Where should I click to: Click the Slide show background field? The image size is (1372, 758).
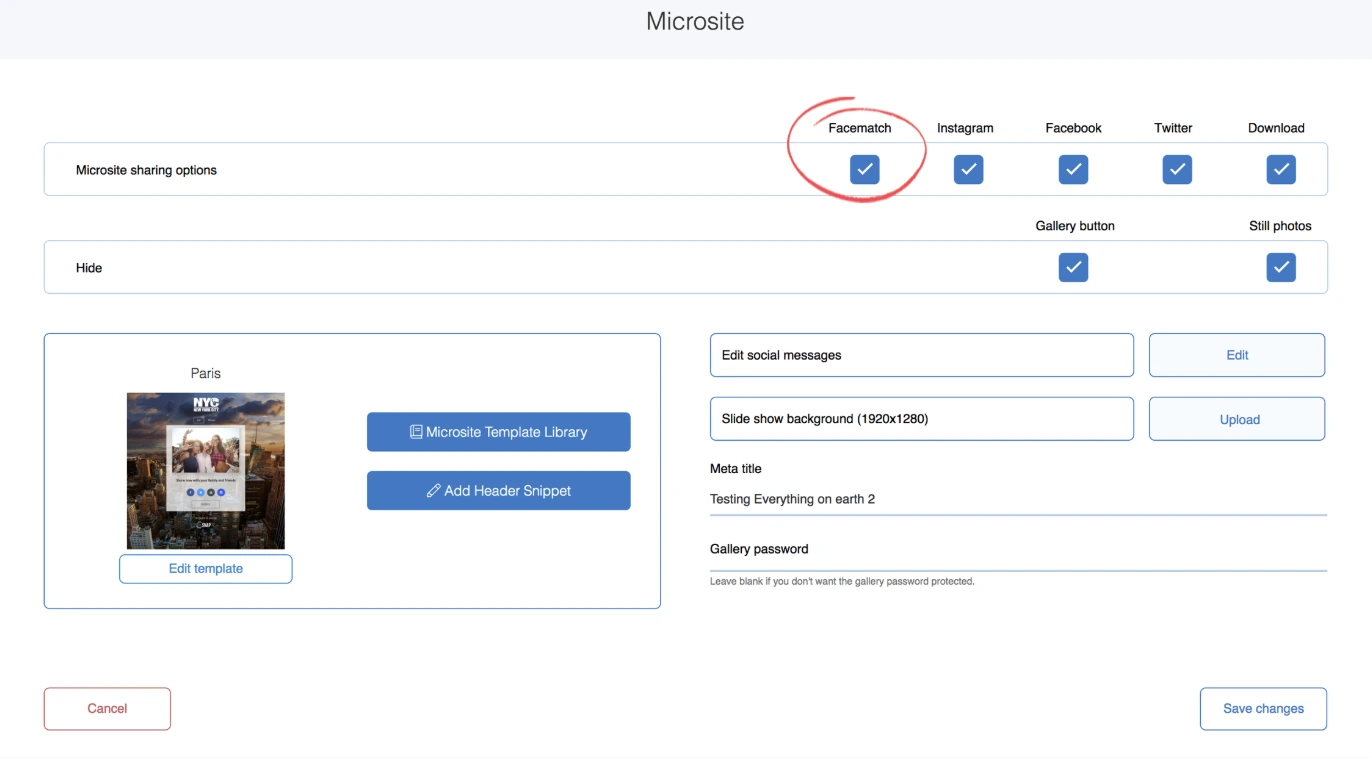coord(922,419)
